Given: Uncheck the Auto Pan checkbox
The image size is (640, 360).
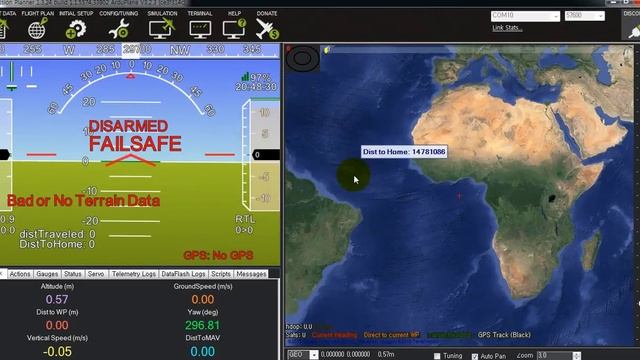Looking at the screenshot, I should [x=475, y=356].
